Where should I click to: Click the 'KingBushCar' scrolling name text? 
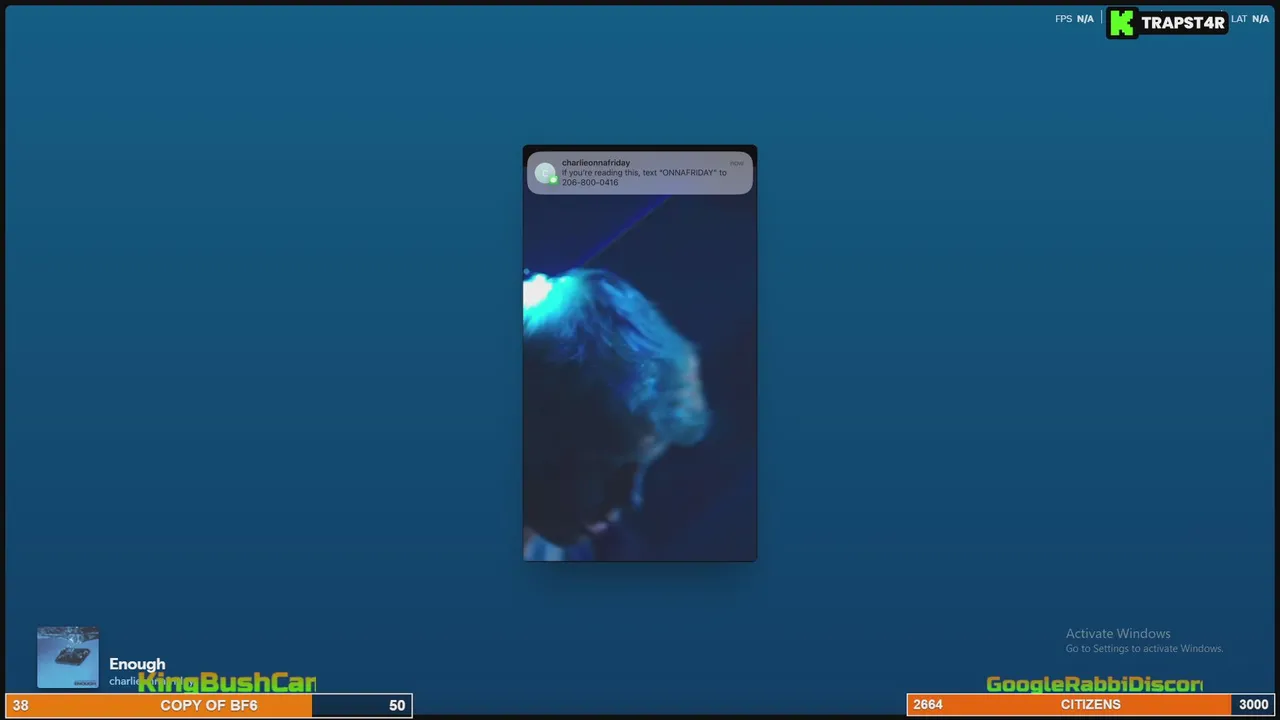click(227, 683)
